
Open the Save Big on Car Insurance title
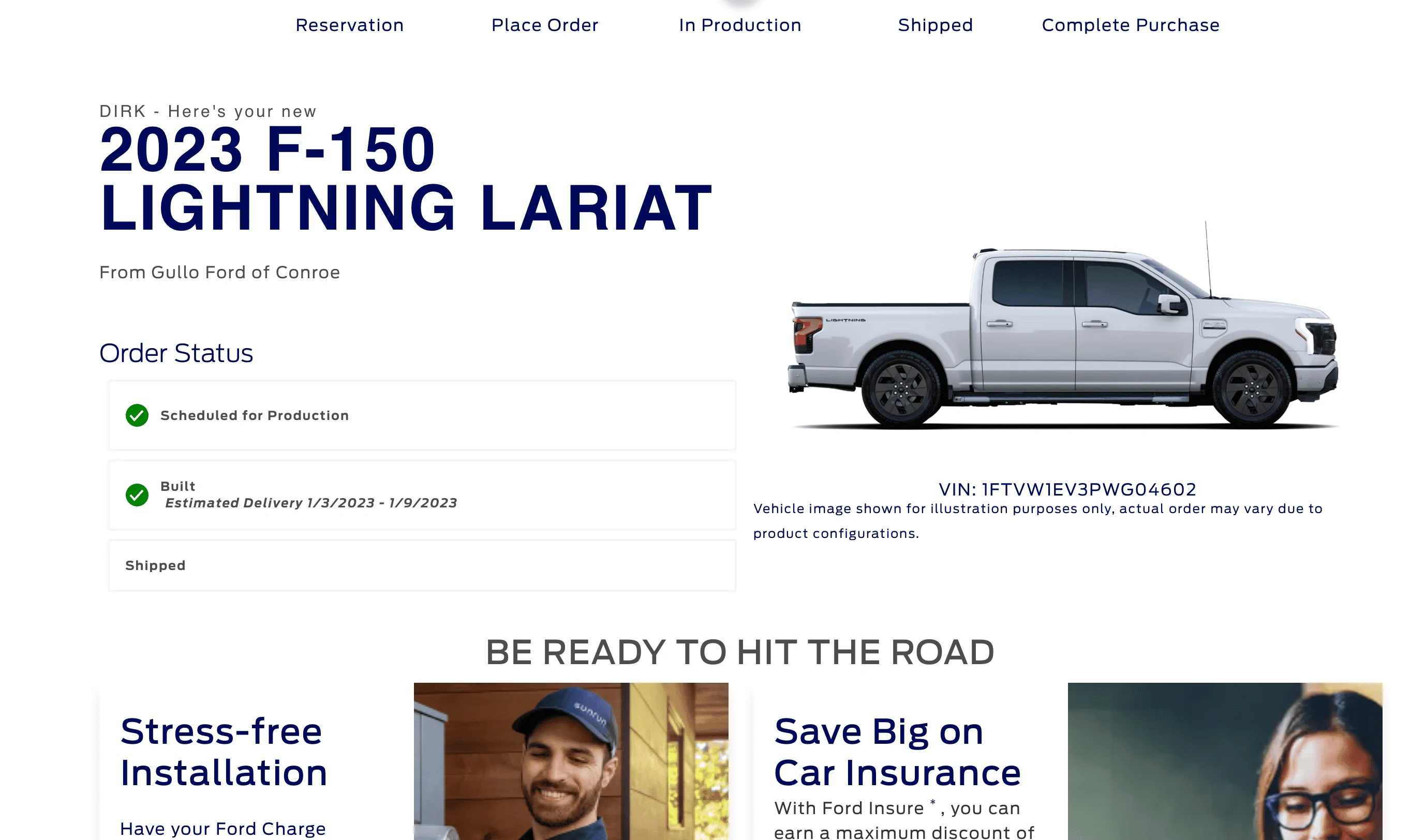pos(897,752)
